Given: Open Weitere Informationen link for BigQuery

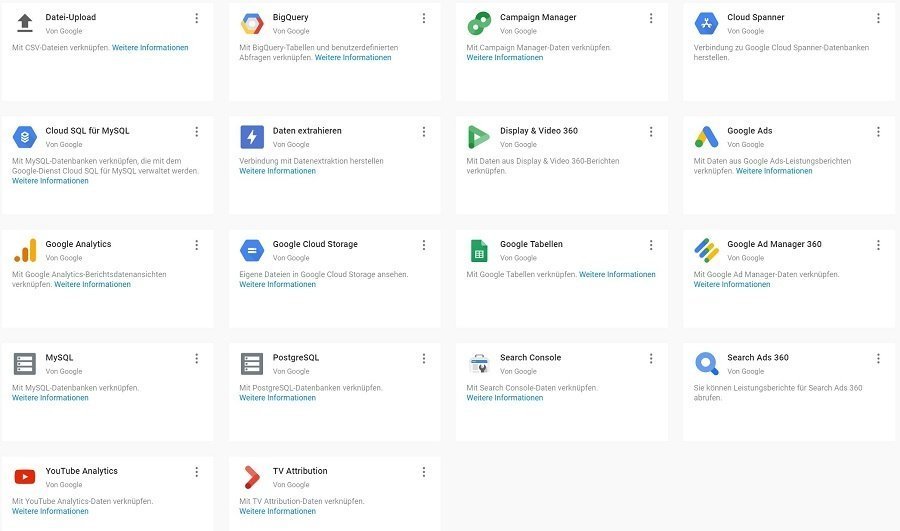Looking at the screenshot, I should tap(353, 57).
